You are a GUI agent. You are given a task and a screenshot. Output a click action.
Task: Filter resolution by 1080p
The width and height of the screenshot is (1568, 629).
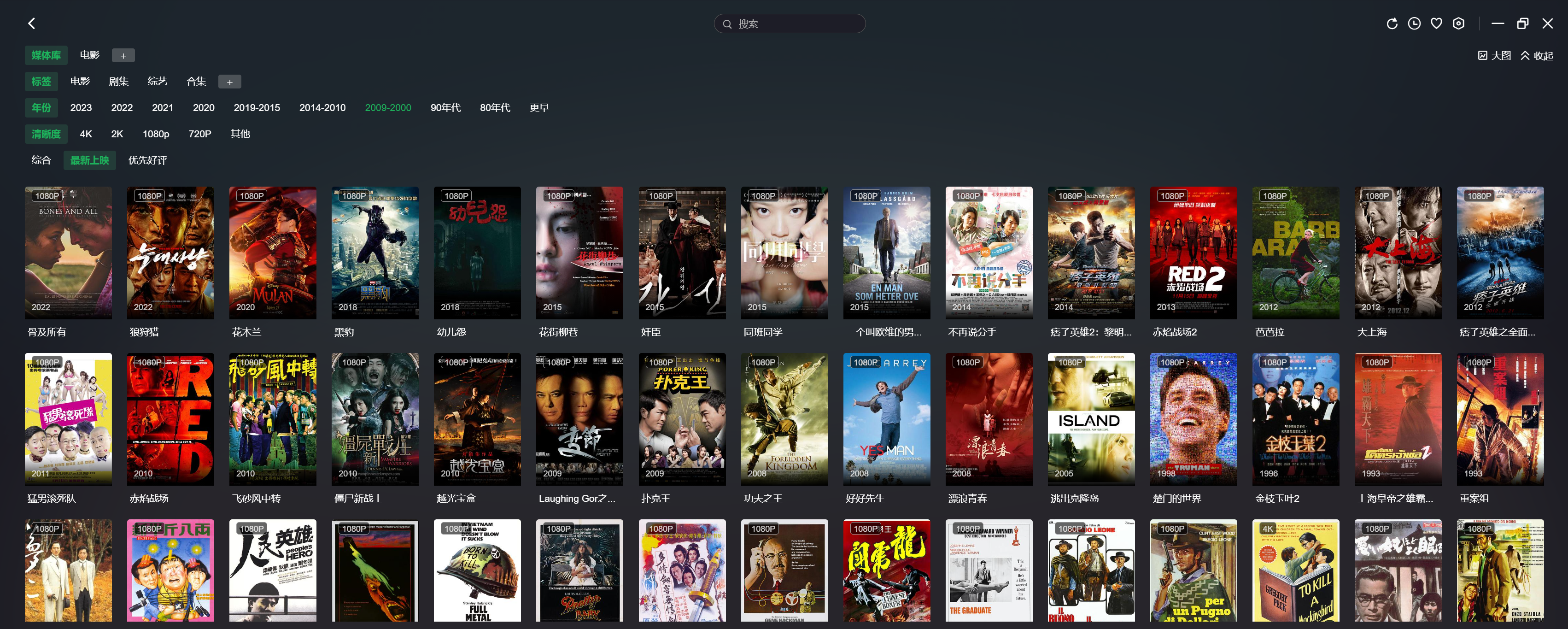click(156, 134)
